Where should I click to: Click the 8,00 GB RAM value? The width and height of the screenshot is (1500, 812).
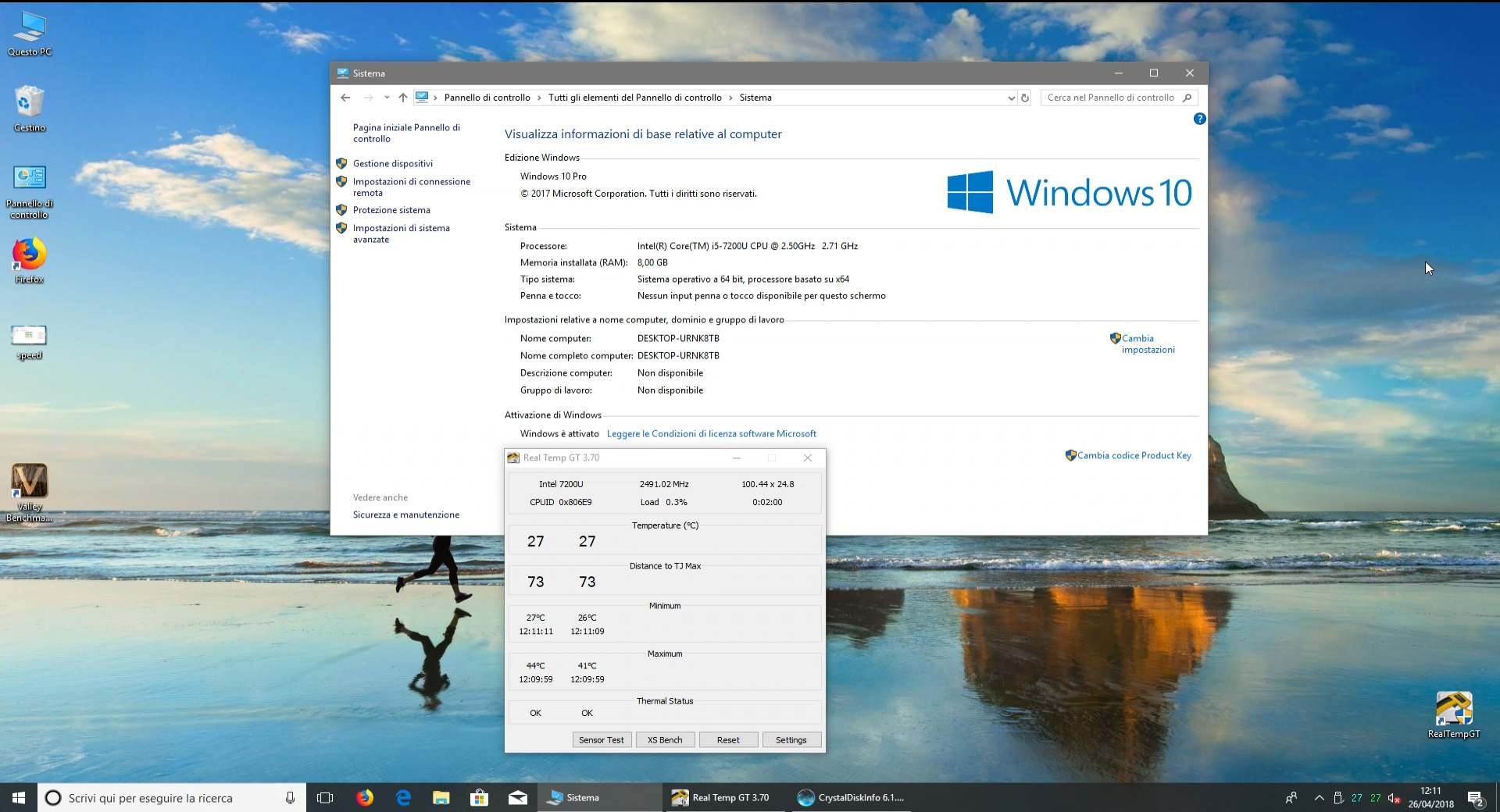click(x=652, y=262)
